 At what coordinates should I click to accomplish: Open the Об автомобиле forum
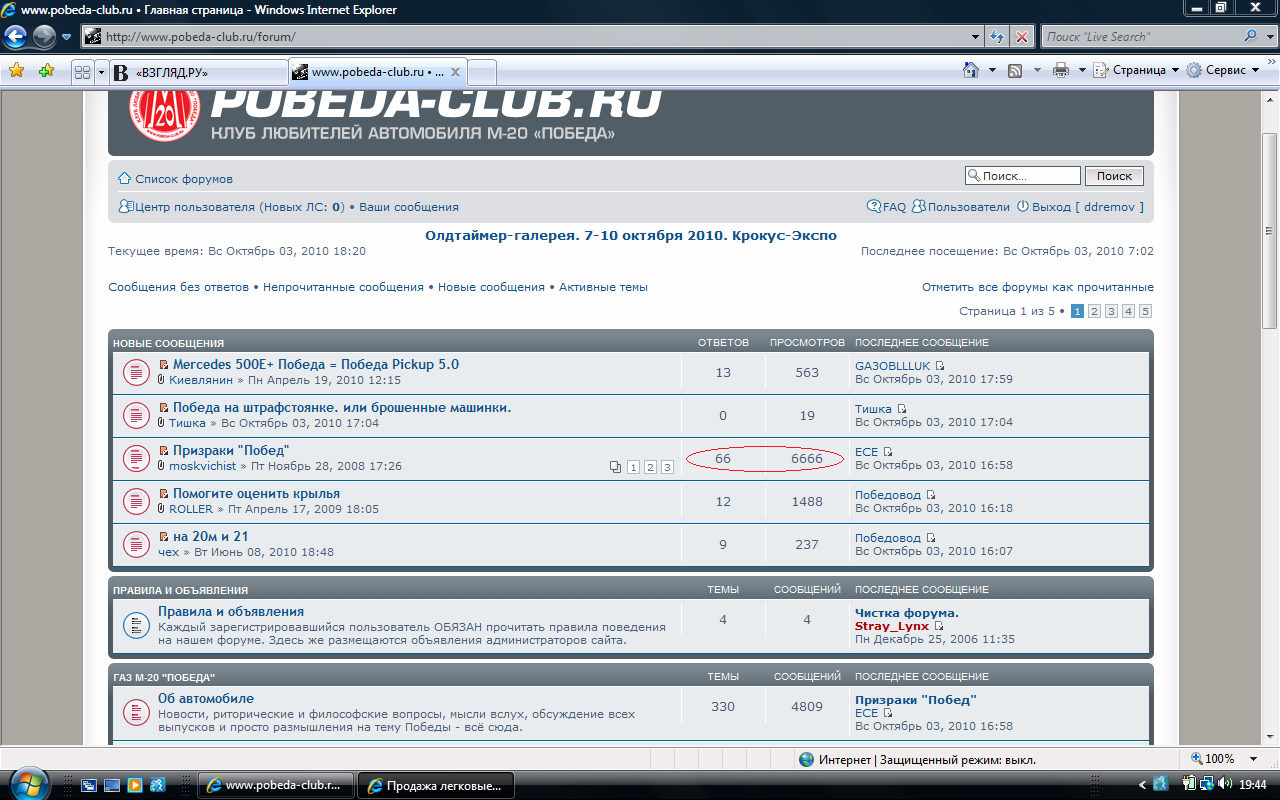point(206,698)
